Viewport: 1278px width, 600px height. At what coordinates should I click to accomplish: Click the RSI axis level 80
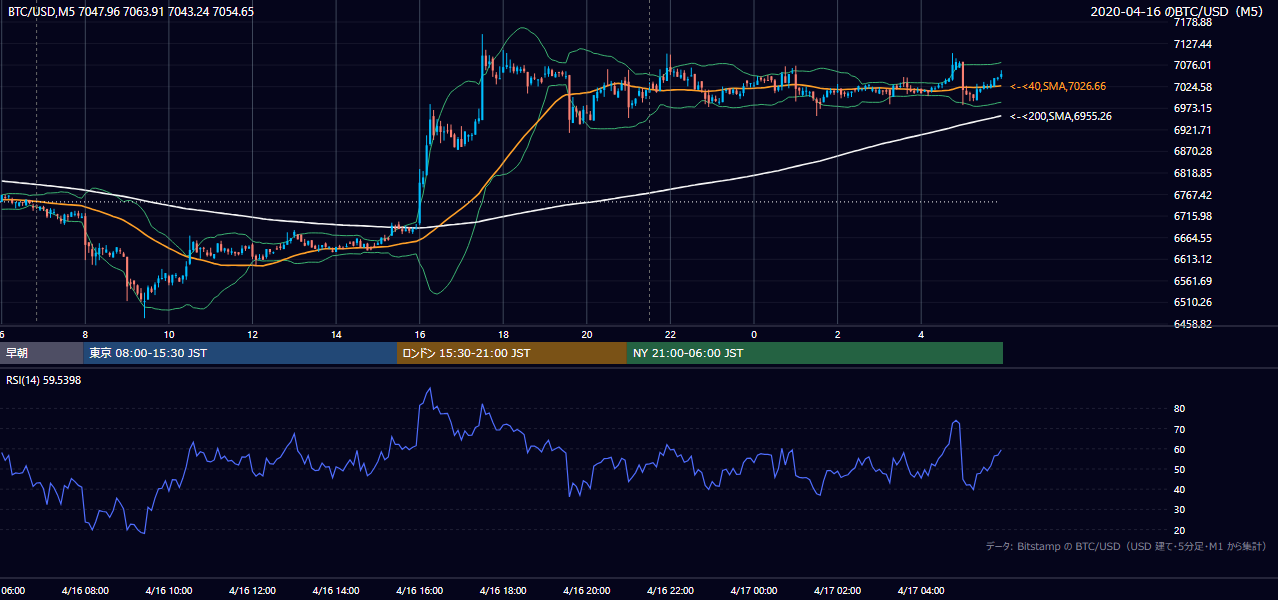click(1179, 409)
